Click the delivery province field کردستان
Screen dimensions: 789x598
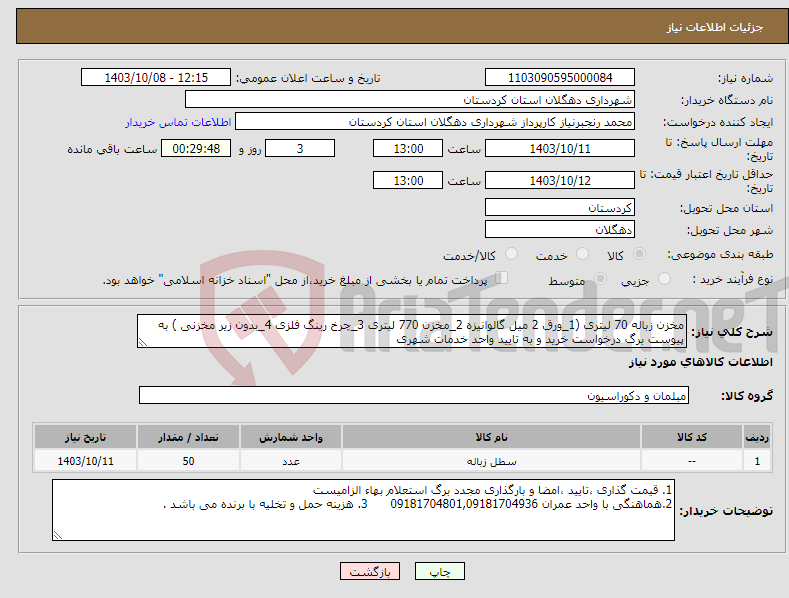pos(560,207)
